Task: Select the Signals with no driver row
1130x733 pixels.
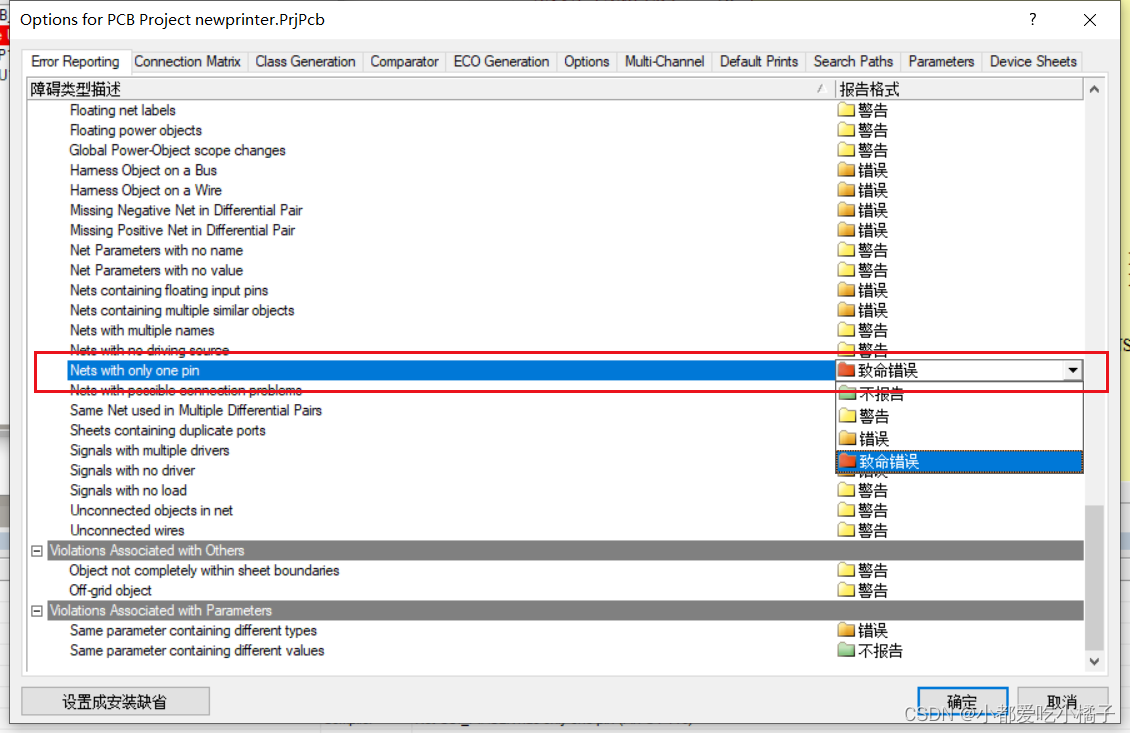Action: click(x=132, y=470)
